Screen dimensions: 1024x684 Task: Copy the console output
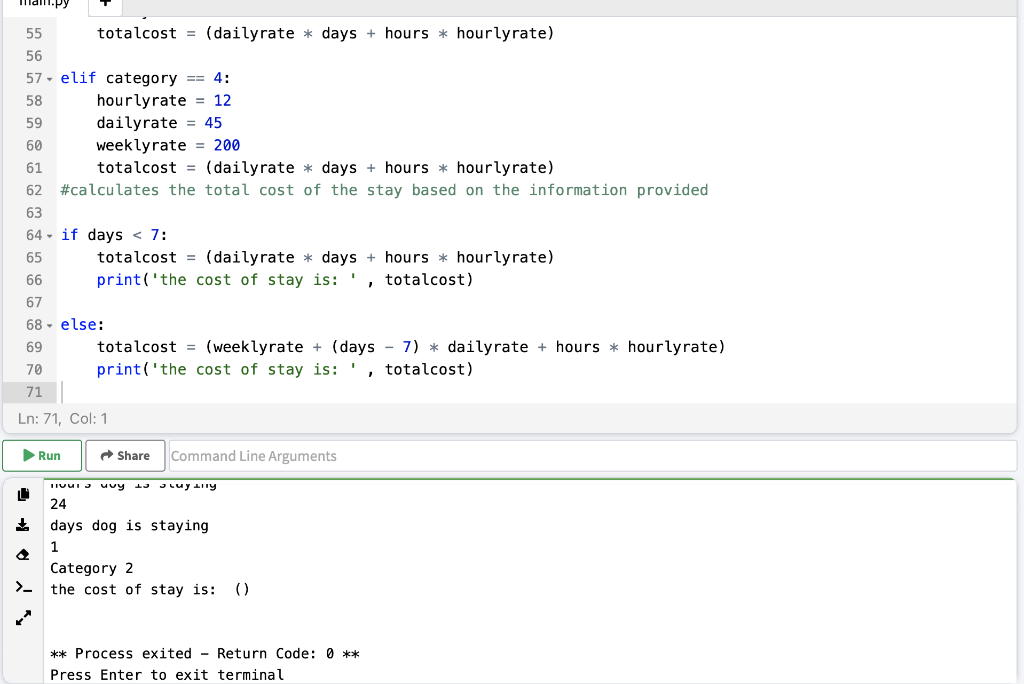click(23, 493)
